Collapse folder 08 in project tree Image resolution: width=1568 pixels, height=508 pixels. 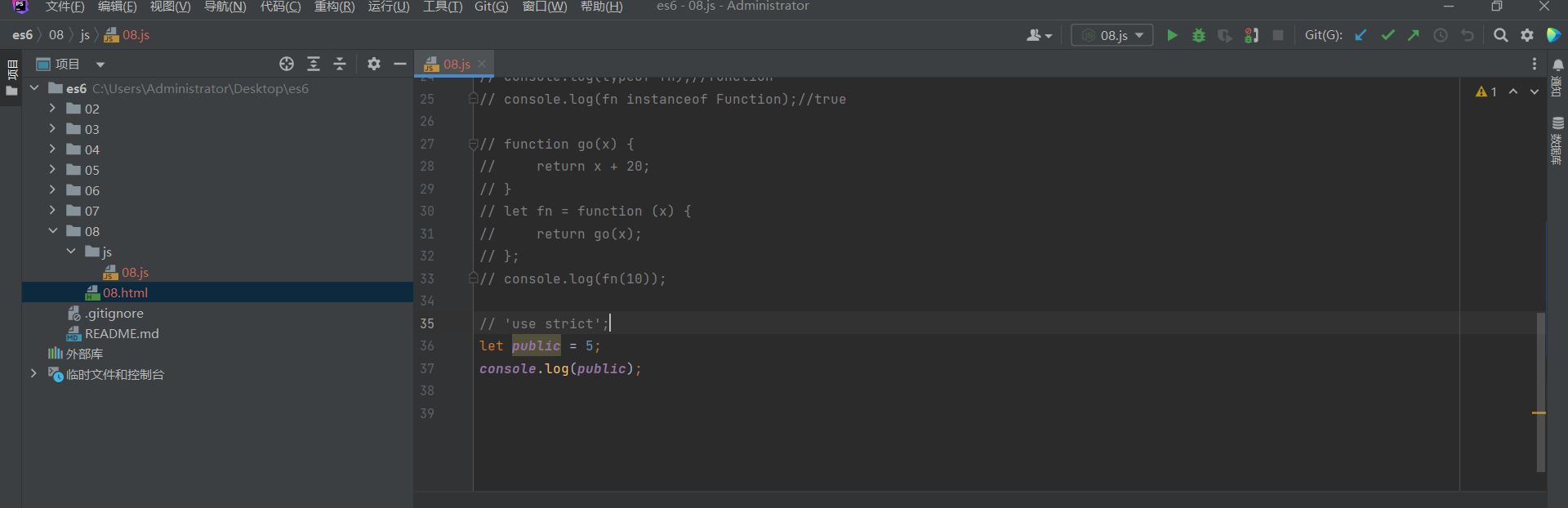click(52, 231)
